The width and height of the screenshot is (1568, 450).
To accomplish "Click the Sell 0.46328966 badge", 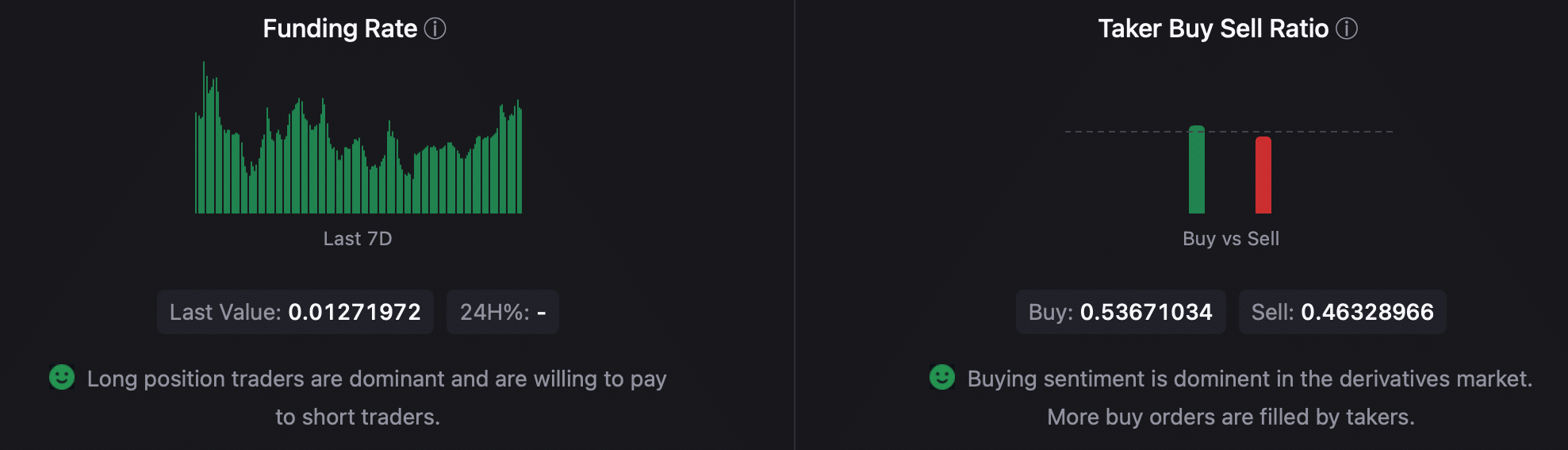I will click(1343, 312).
